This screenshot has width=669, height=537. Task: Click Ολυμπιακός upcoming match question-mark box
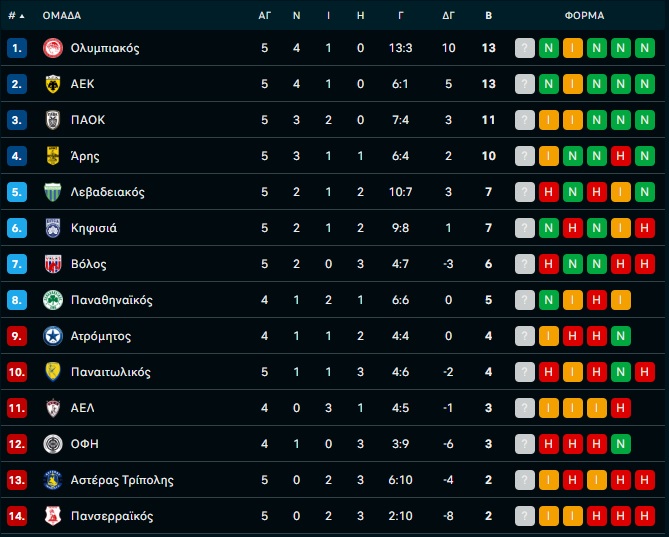click(525, 48)
